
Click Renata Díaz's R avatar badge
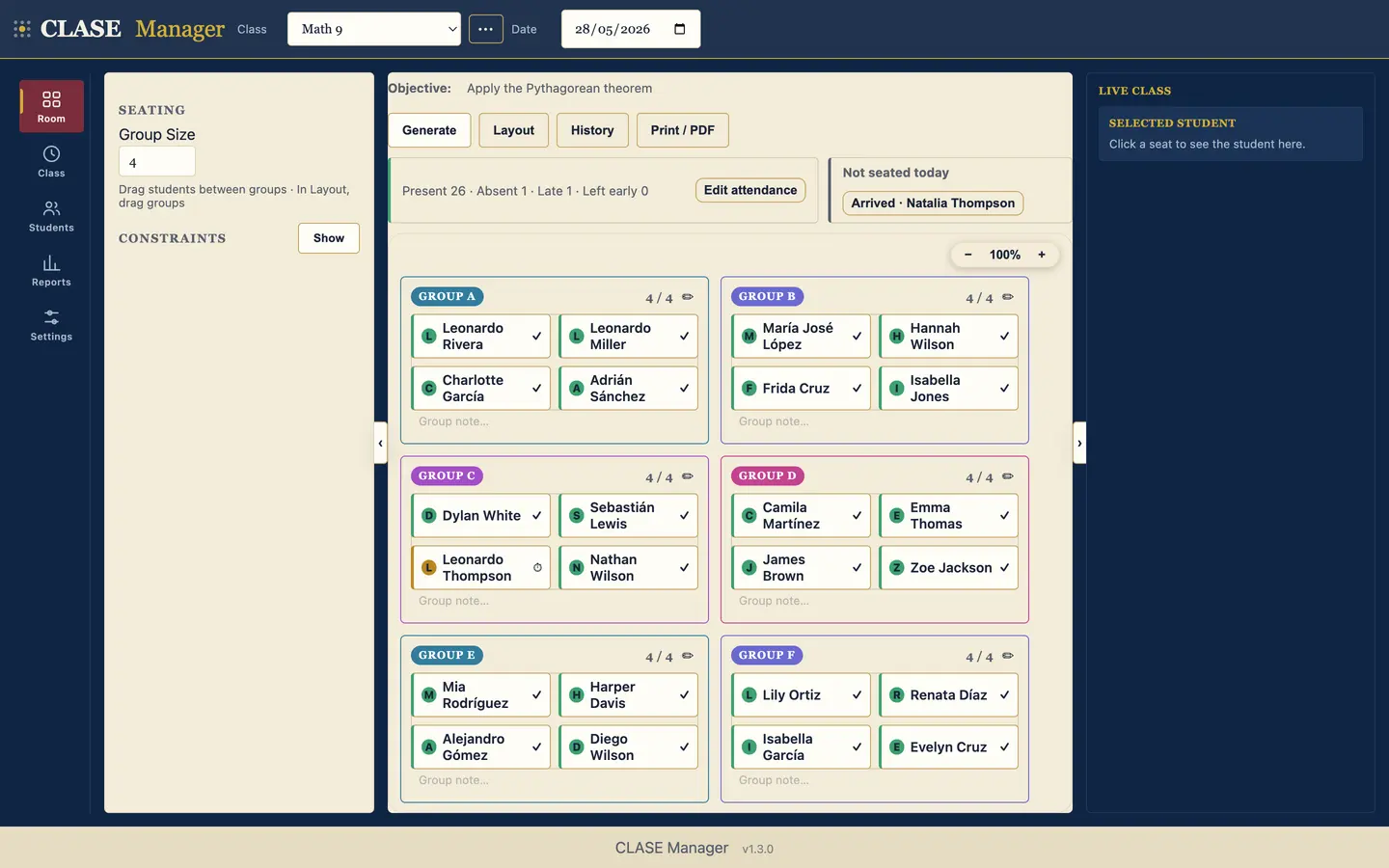pos(896,695)
